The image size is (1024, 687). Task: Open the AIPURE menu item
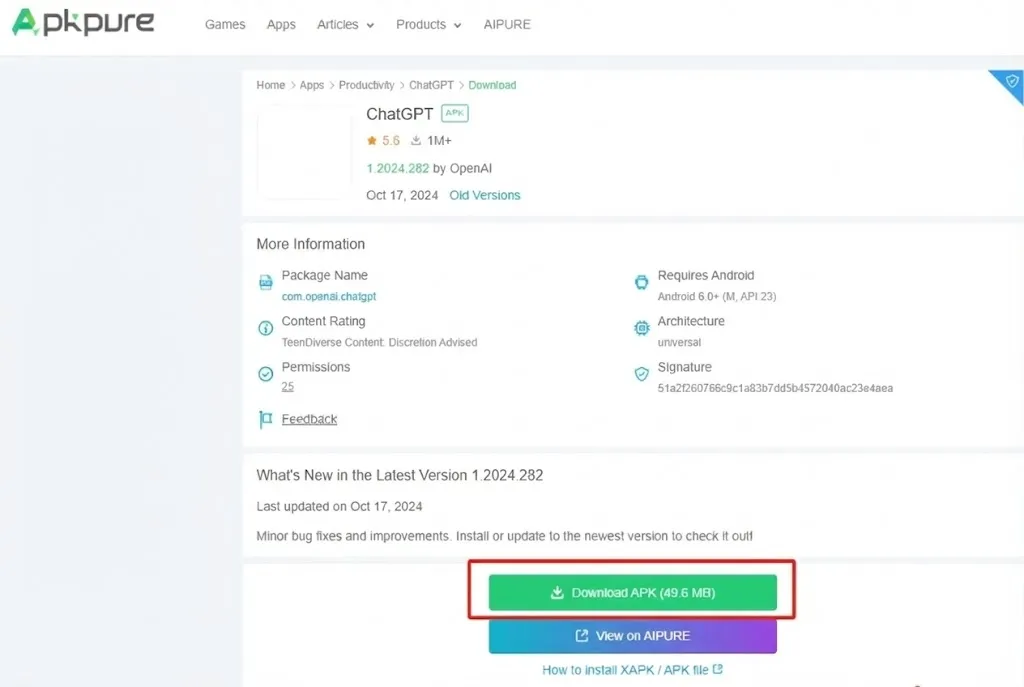tap(507, 24)
